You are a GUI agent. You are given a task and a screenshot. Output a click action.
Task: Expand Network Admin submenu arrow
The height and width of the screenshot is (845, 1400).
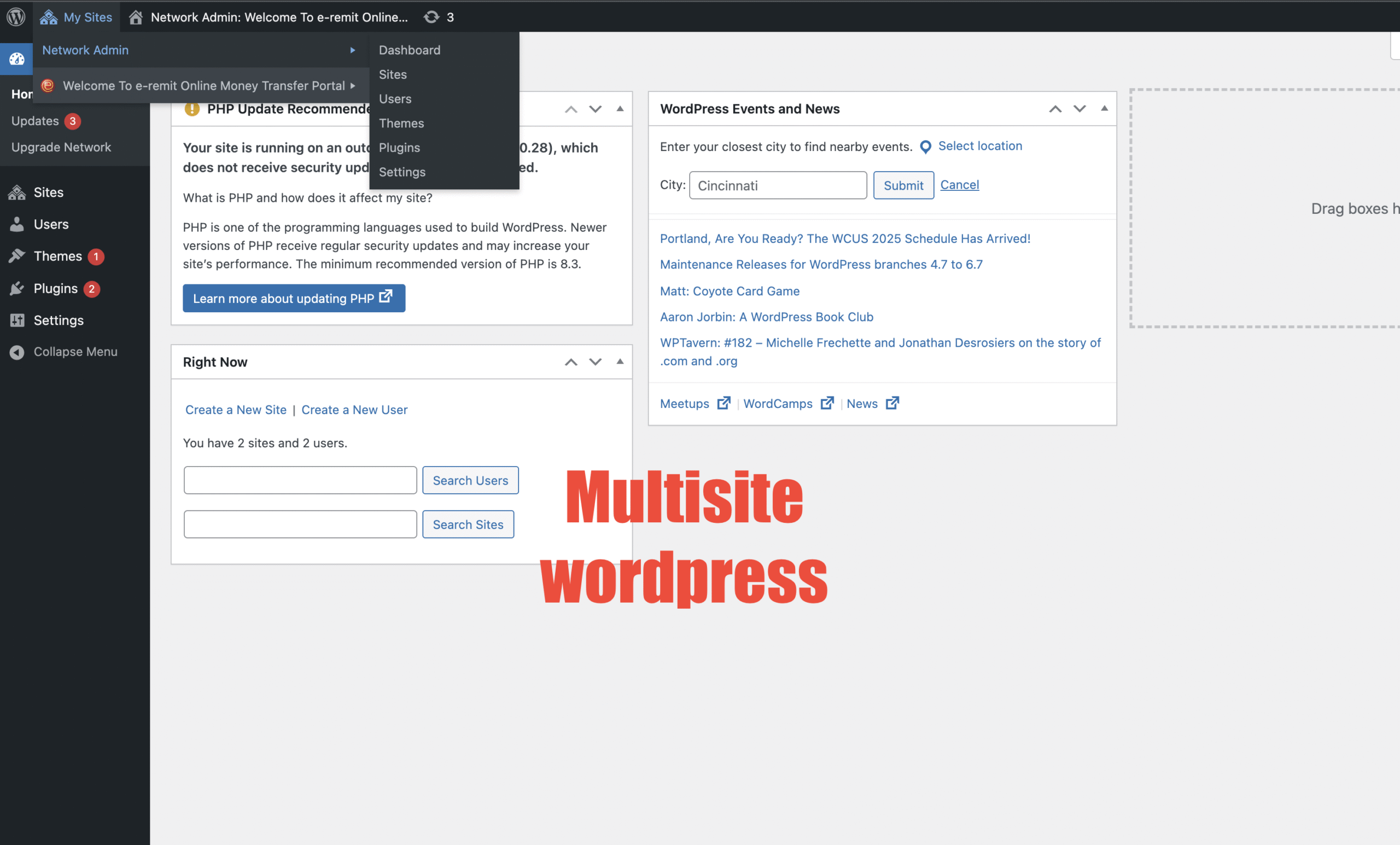click(352, 50)
